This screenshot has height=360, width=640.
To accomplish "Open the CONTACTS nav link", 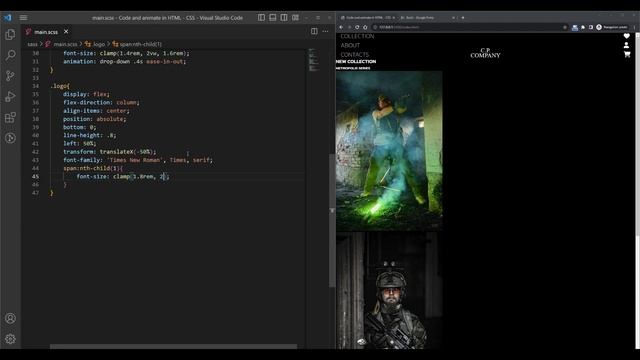I will [x=355, y=54].
